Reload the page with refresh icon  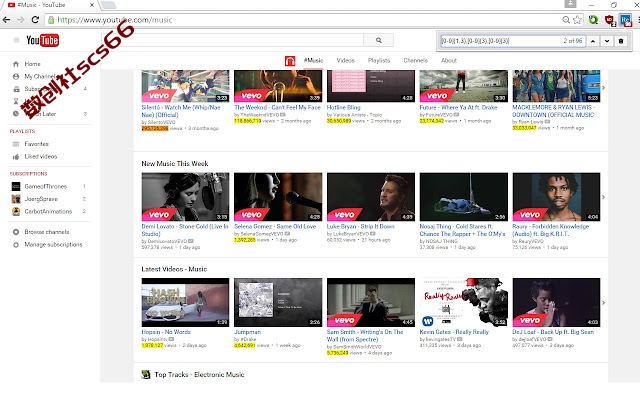click(x=35, y=20)
